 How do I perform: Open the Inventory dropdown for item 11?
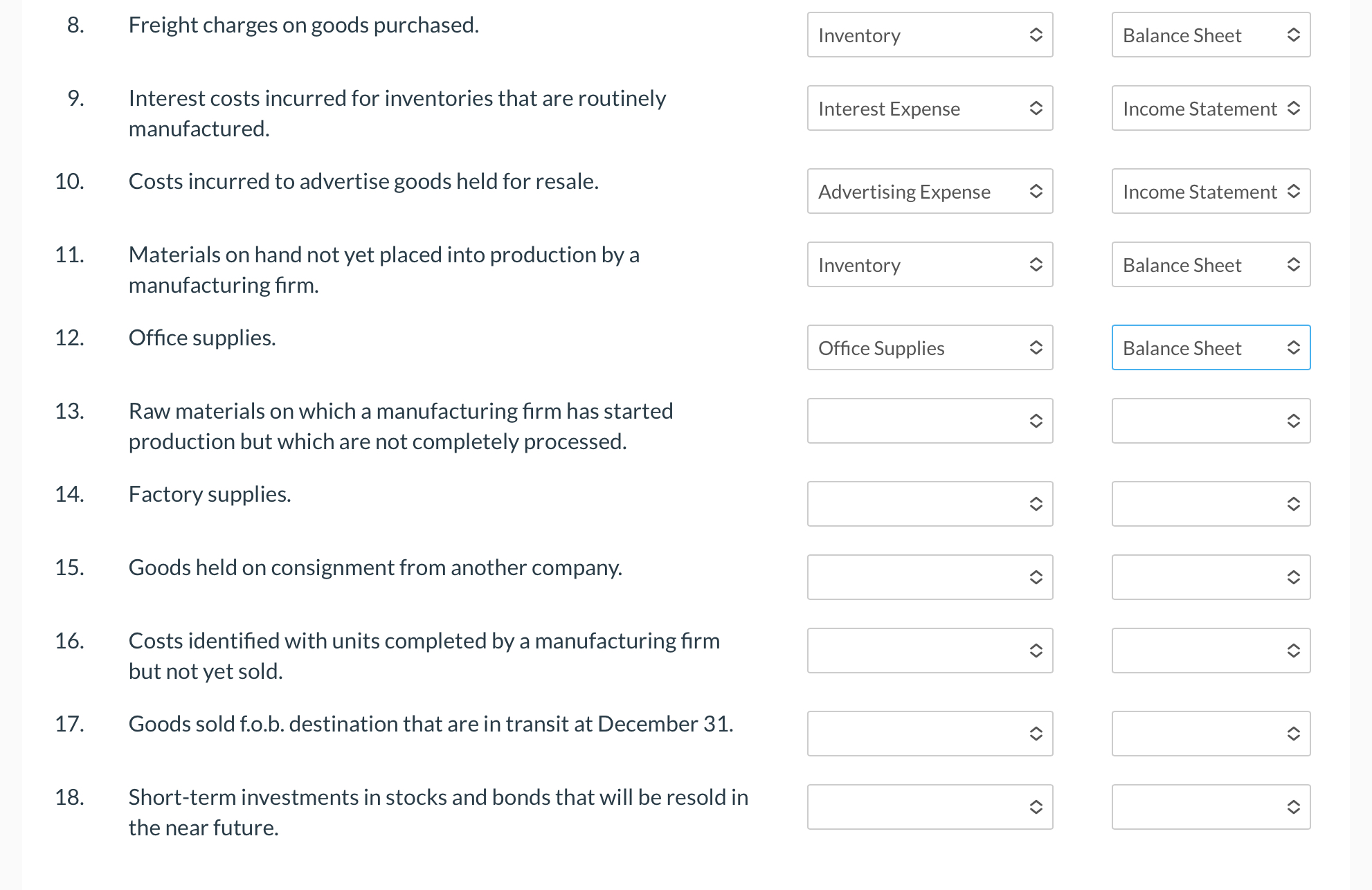tap(930, 264)
